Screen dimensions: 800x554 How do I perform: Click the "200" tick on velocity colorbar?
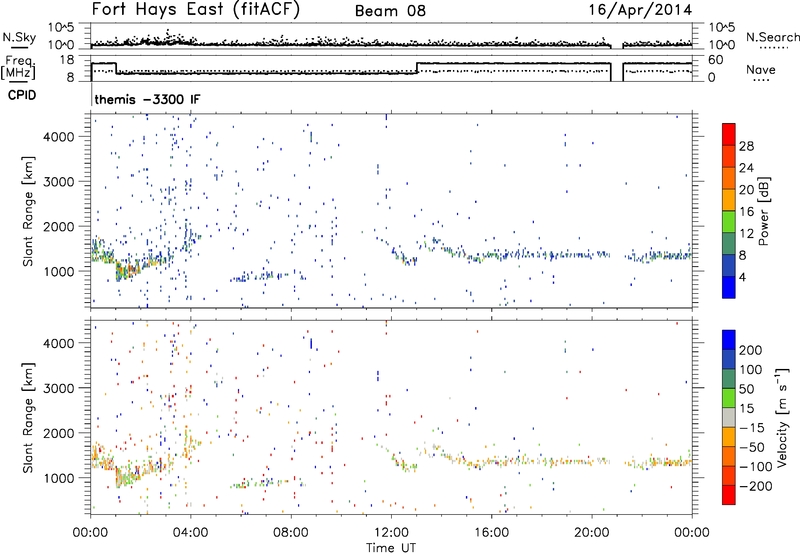[x=751, y=350]
